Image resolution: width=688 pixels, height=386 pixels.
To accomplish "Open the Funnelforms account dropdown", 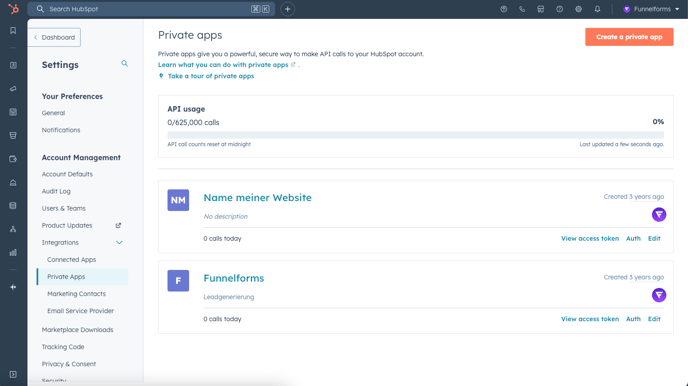I will [651, 9].
